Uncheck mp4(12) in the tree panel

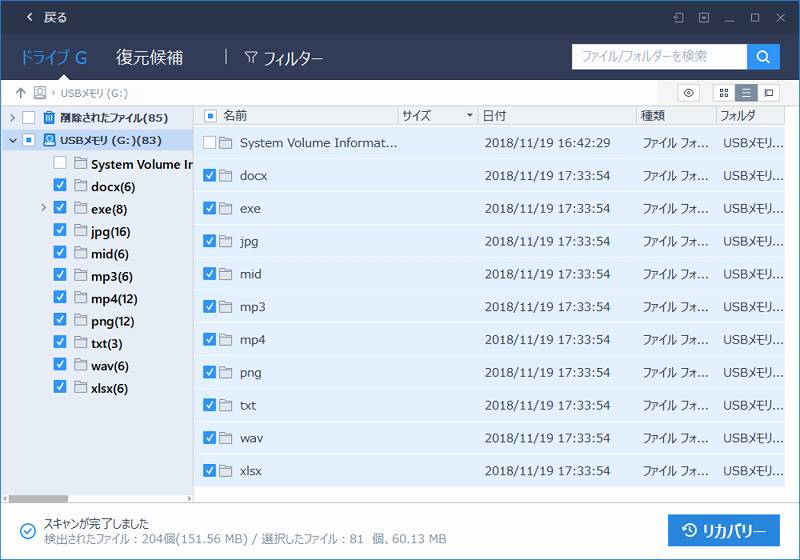(x=60, y=299)
